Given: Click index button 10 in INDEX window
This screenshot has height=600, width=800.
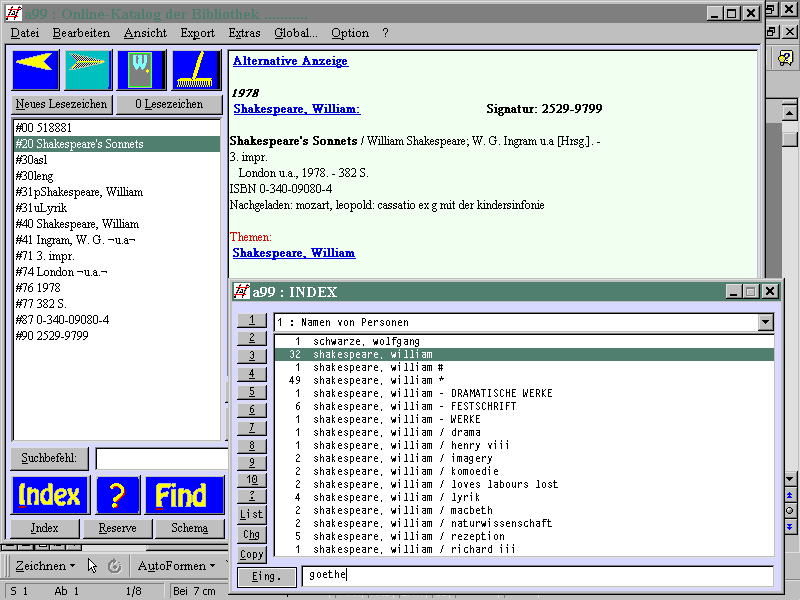Looking at the screenshot, I should tap(252, 480).
